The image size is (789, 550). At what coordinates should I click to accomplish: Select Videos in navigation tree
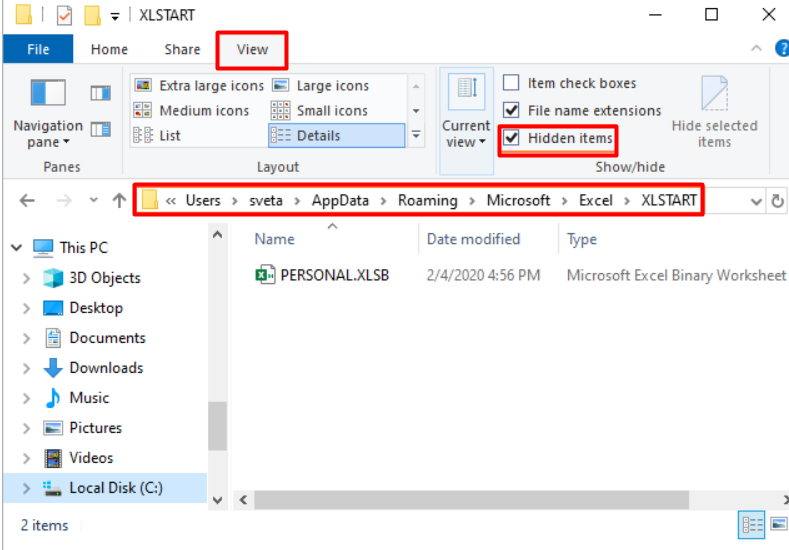click(x=91, y=458)
